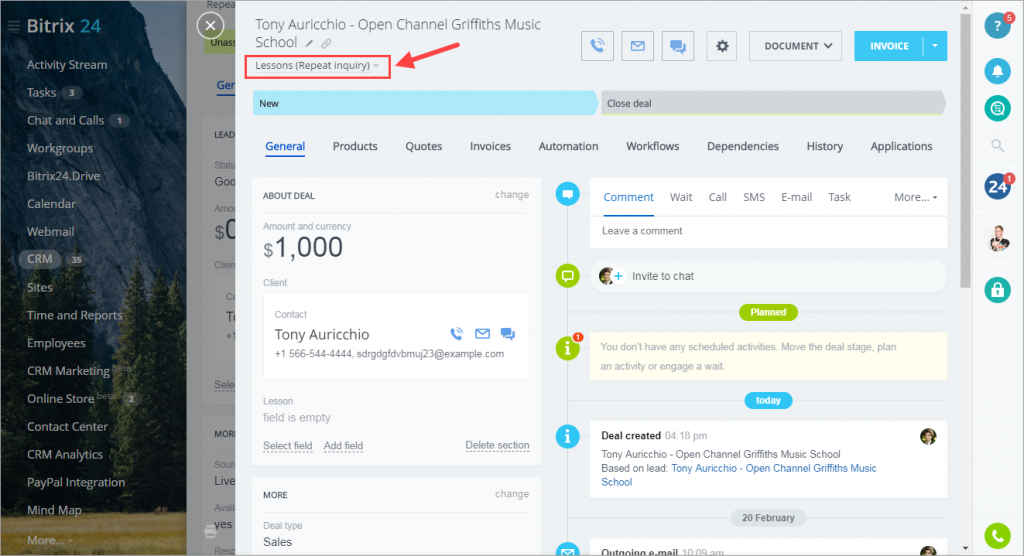Open the Workflows tab
This screenshot has height=556, width=1024.
(x=652, y=146)
